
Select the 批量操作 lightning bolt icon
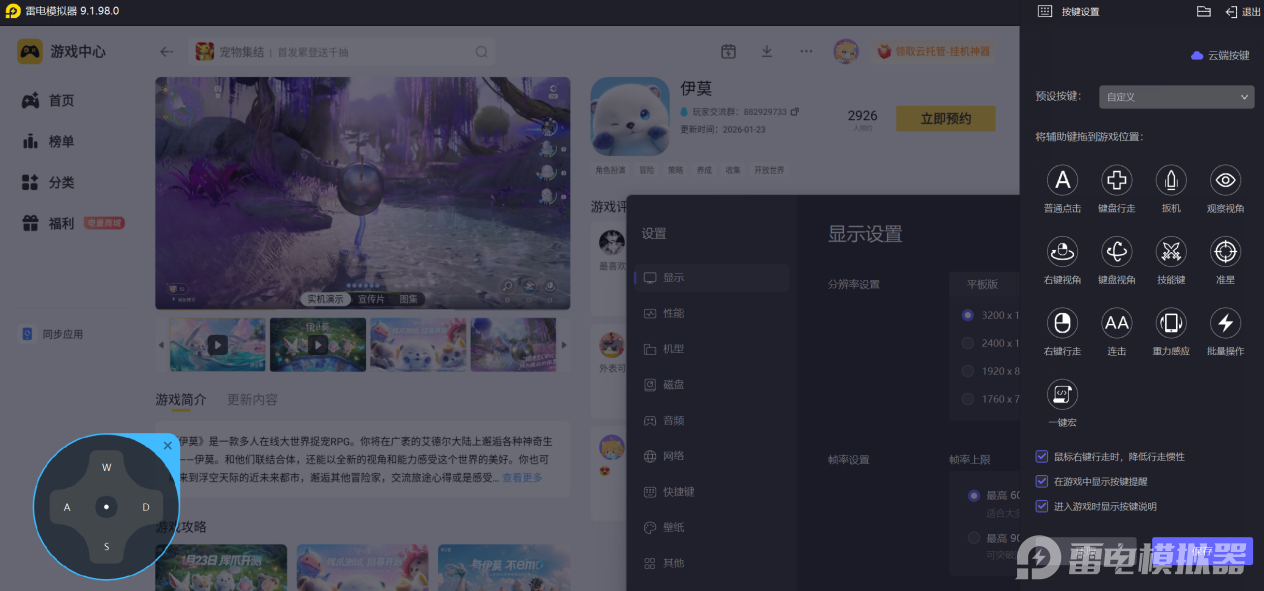click(x=1225, y=322)
